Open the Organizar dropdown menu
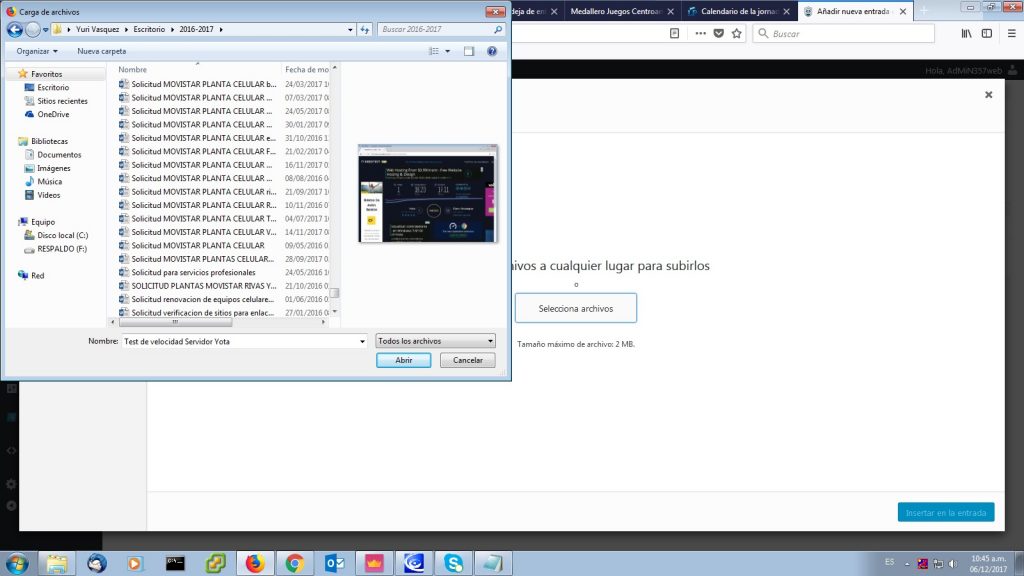This screenshot has width=1024, height=576. (x=37, y=51)
